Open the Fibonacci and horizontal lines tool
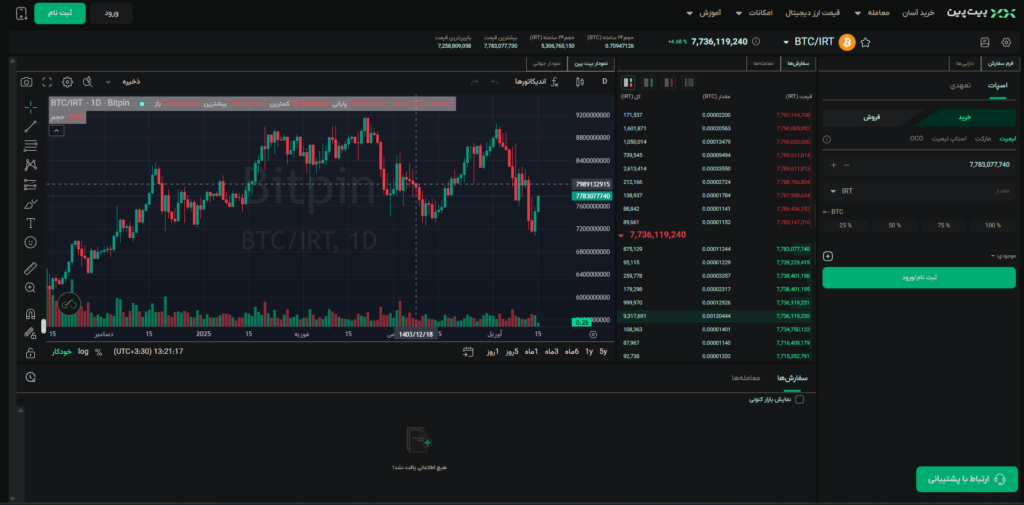1024x505 pixels. point(30,146)
